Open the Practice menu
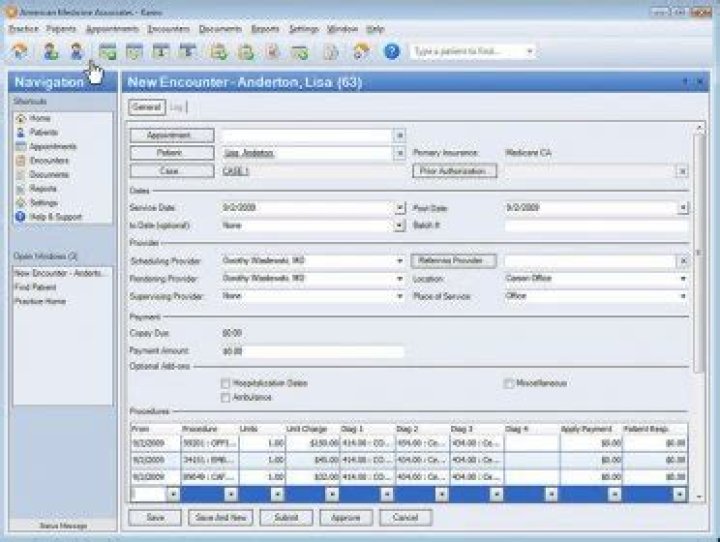Viewport: 720px width, 542px height. [23, 29]
